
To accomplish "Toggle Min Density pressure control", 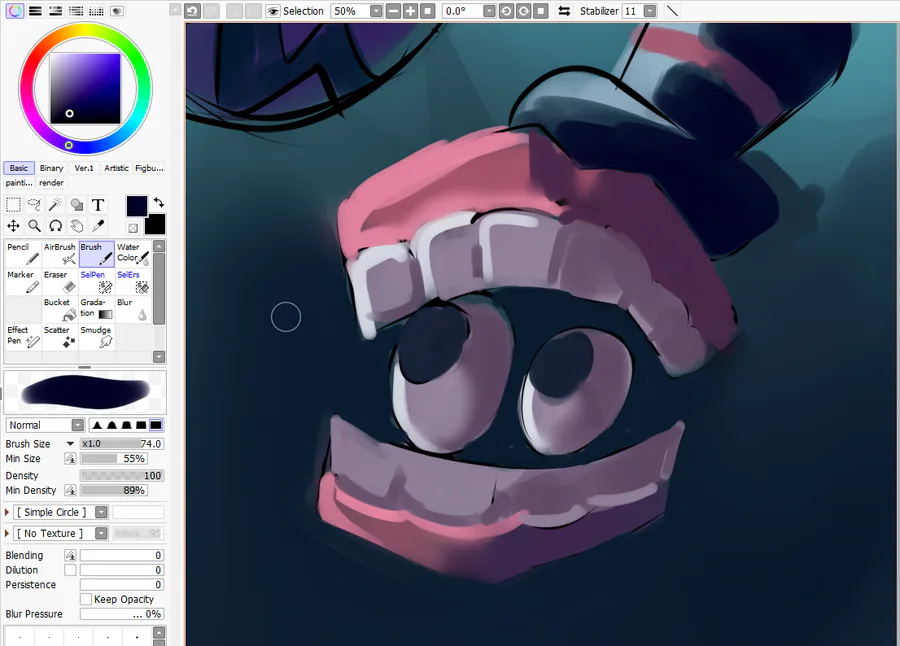I will [70, 490].
